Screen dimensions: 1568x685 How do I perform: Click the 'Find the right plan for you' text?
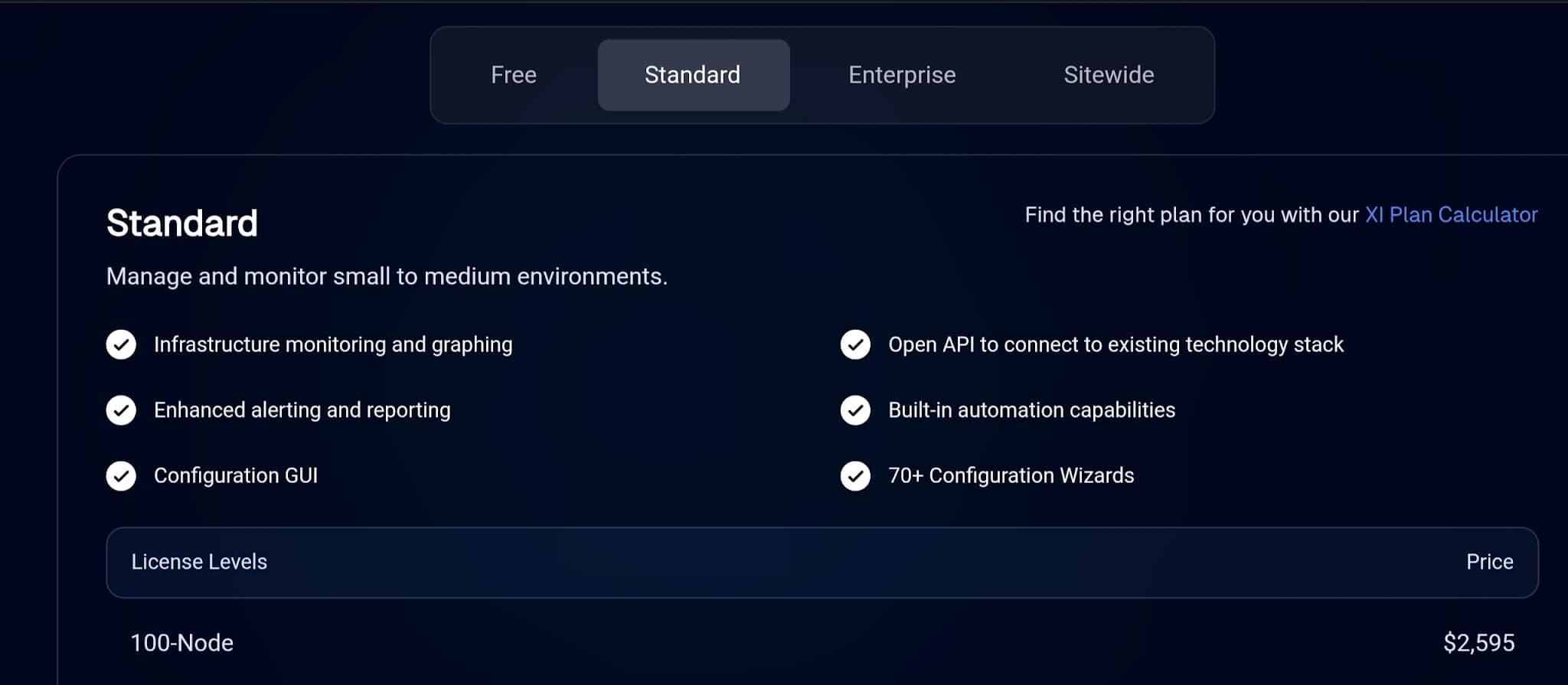tap(1191, 215)
